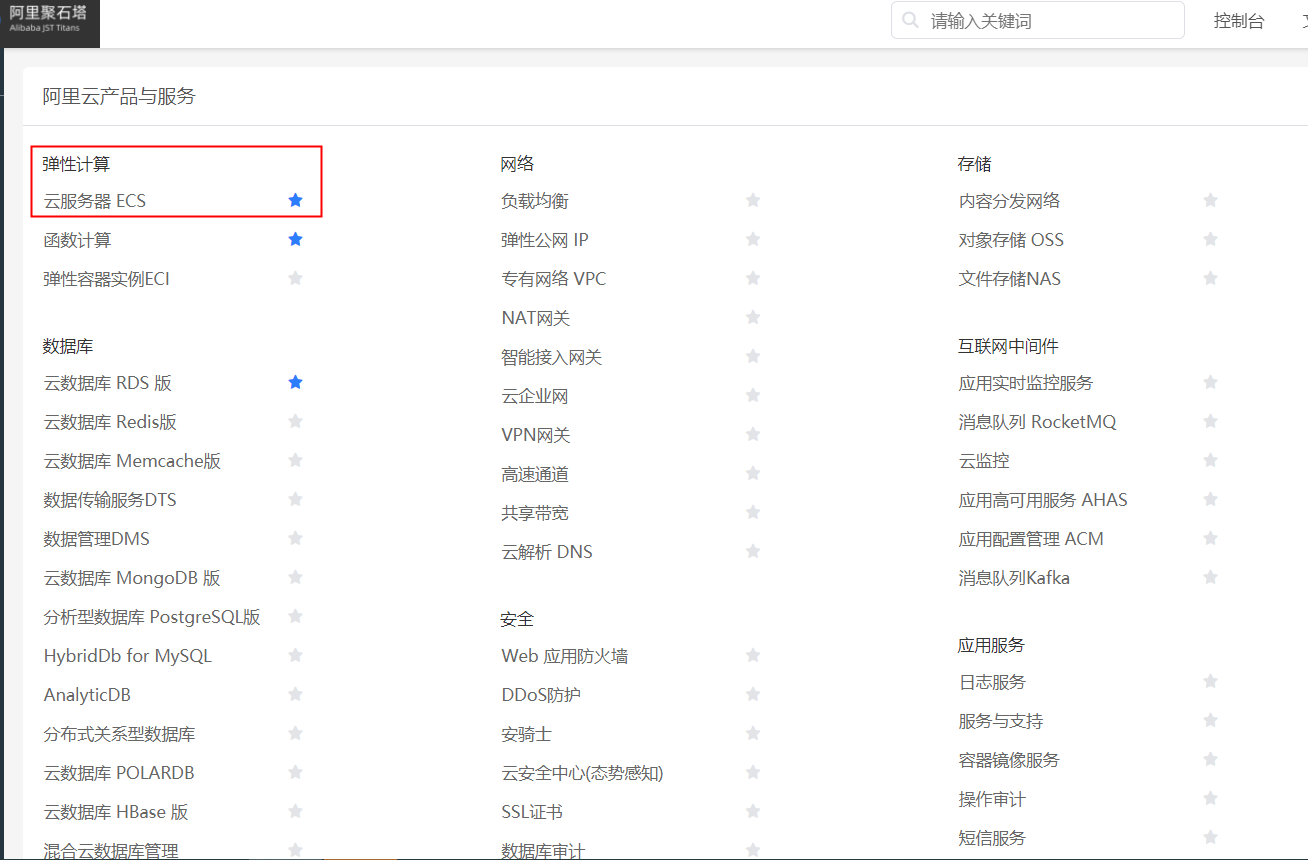Unfavorite the 云服务器 ECS star
The image size is (1308, 860).
(x=295, y=201)
